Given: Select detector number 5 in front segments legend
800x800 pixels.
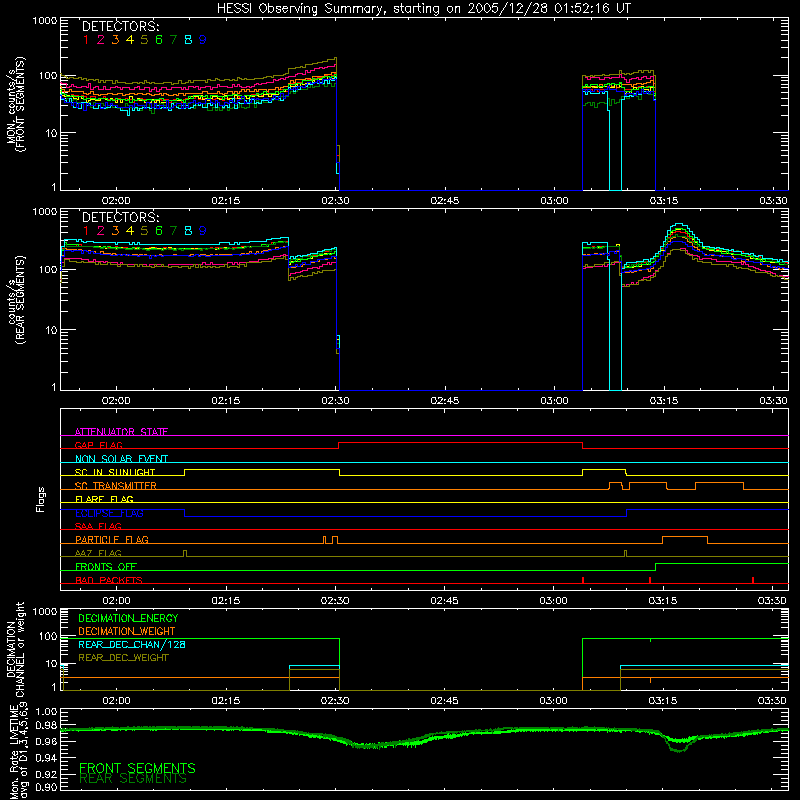Looking at the screenshot, I should pyautogui.click(x=144, y=40).
